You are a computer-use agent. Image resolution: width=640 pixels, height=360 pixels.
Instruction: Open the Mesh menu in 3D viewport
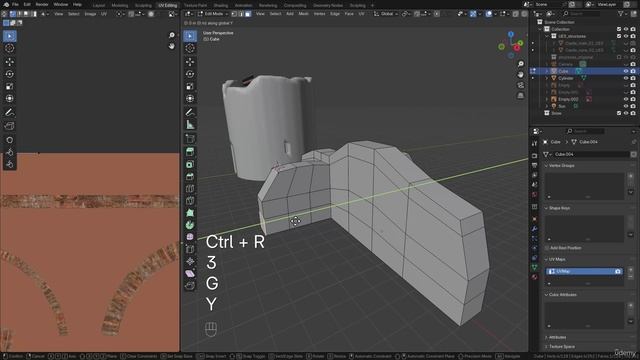pyautogui.click(x=304, y=14)
